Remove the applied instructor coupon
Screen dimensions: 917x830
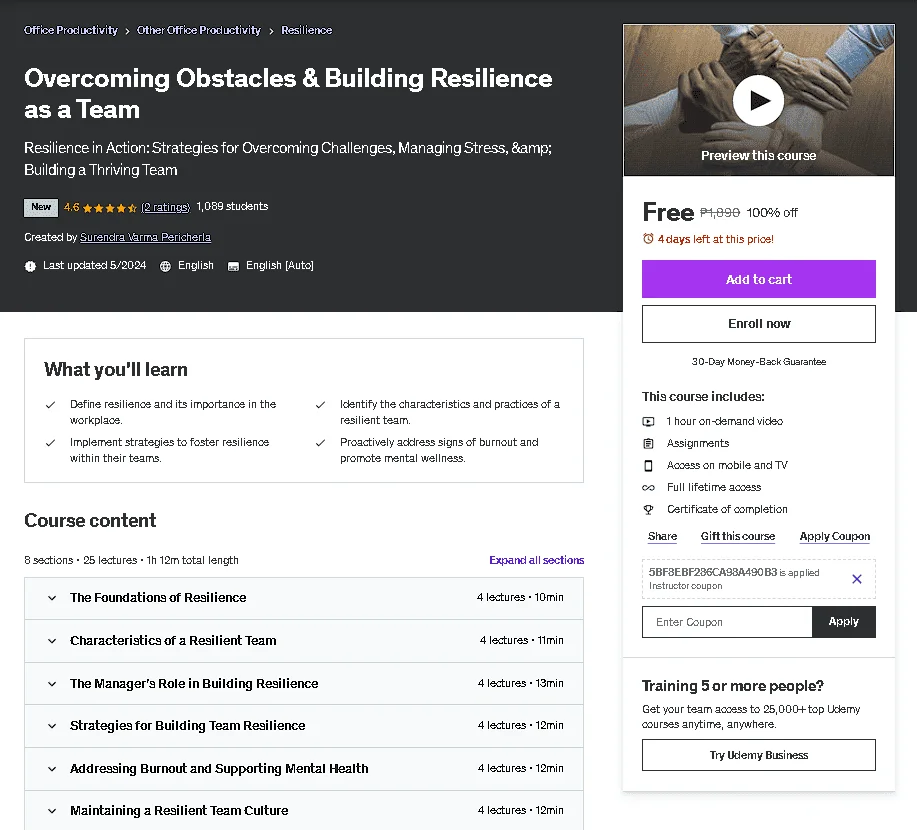[857, 579]
